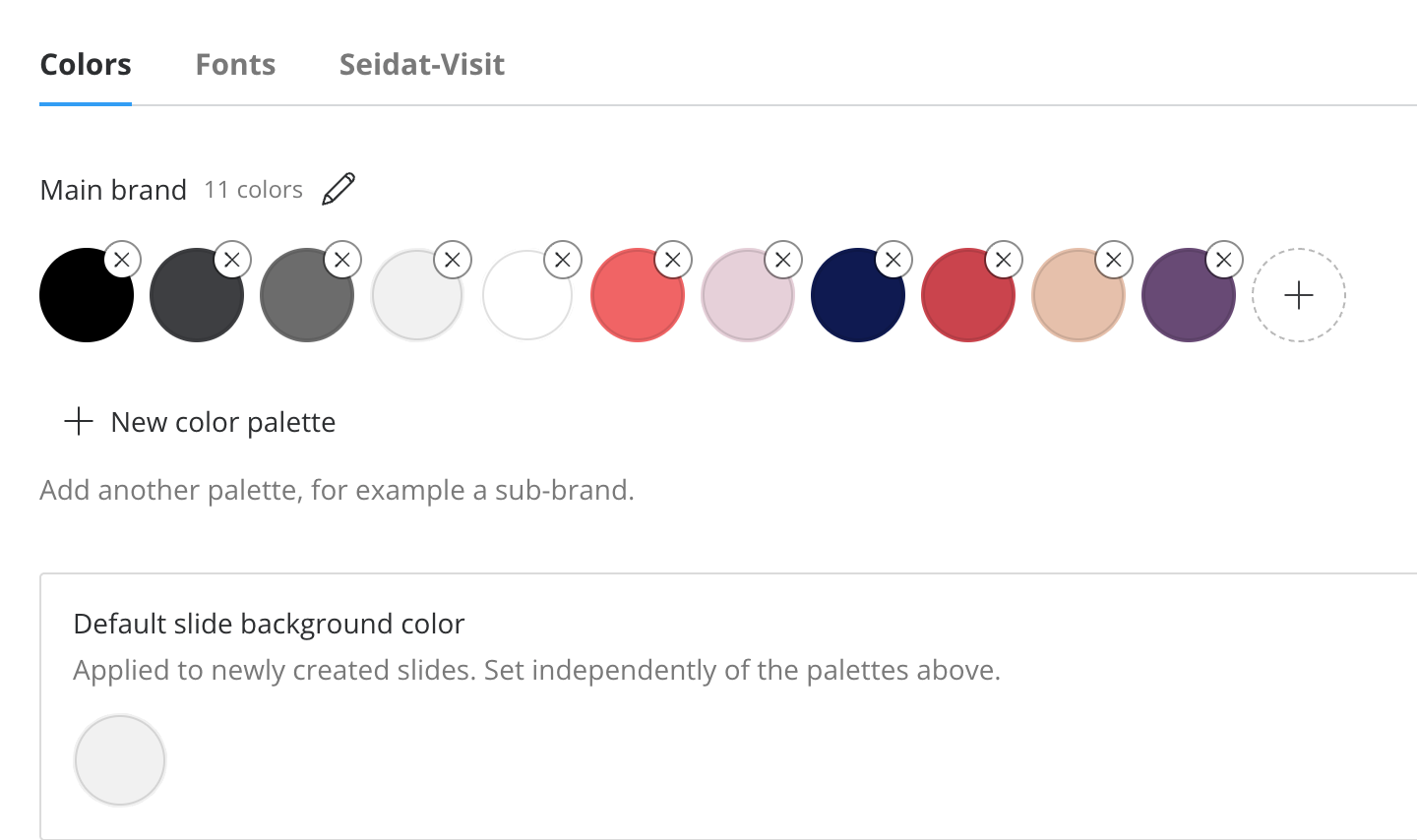Pick the crimson red palette color
The height and width of the screenshot is (840, 1417).
click(968, 295)
